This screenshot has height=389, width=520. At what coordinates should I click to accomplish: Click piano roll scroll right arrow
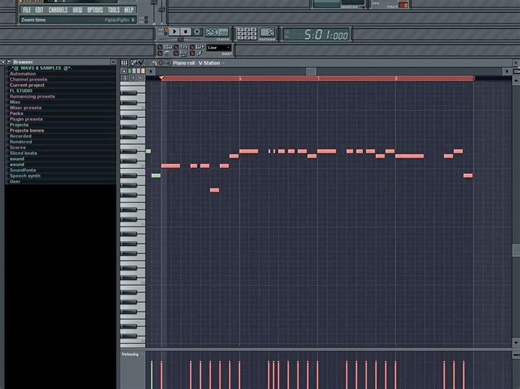507,71
